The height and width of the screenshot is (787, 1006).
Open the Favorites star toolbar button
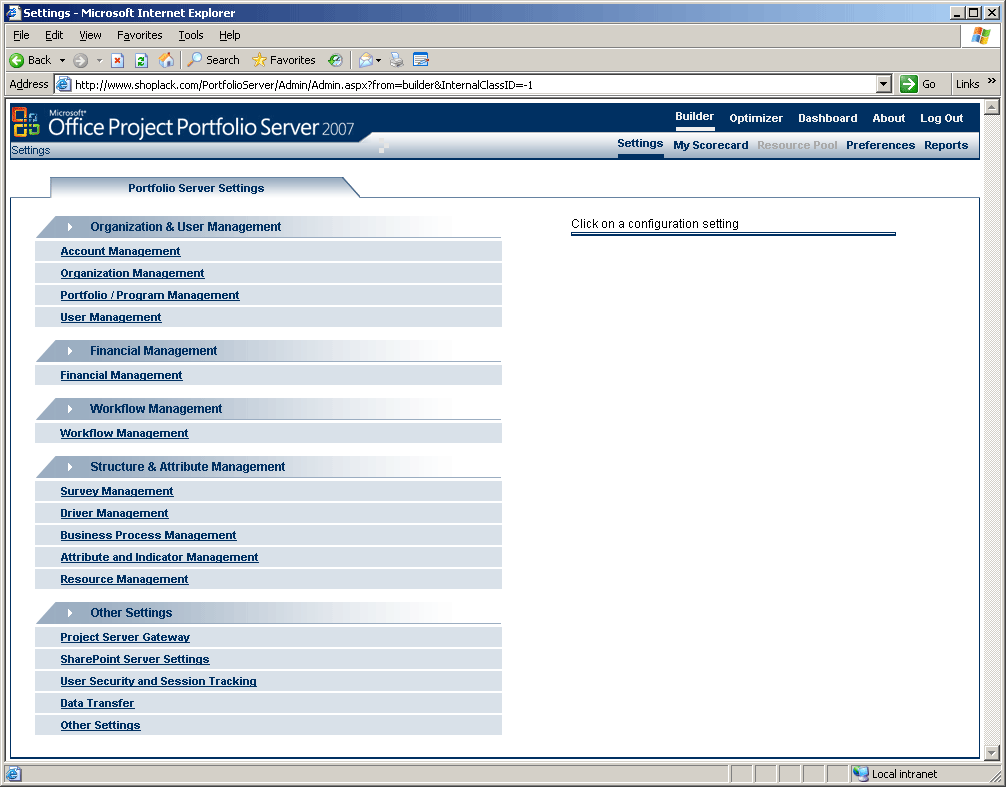(284, 60)
